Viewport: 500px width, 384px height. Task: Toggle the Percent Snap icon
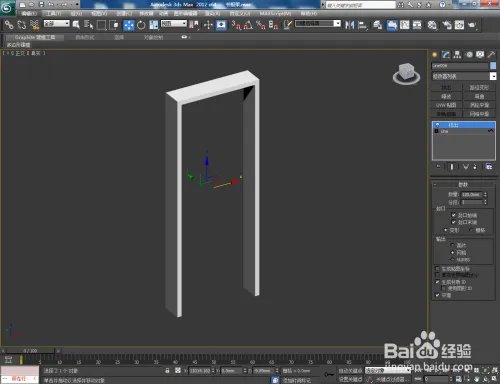[261, 25]
